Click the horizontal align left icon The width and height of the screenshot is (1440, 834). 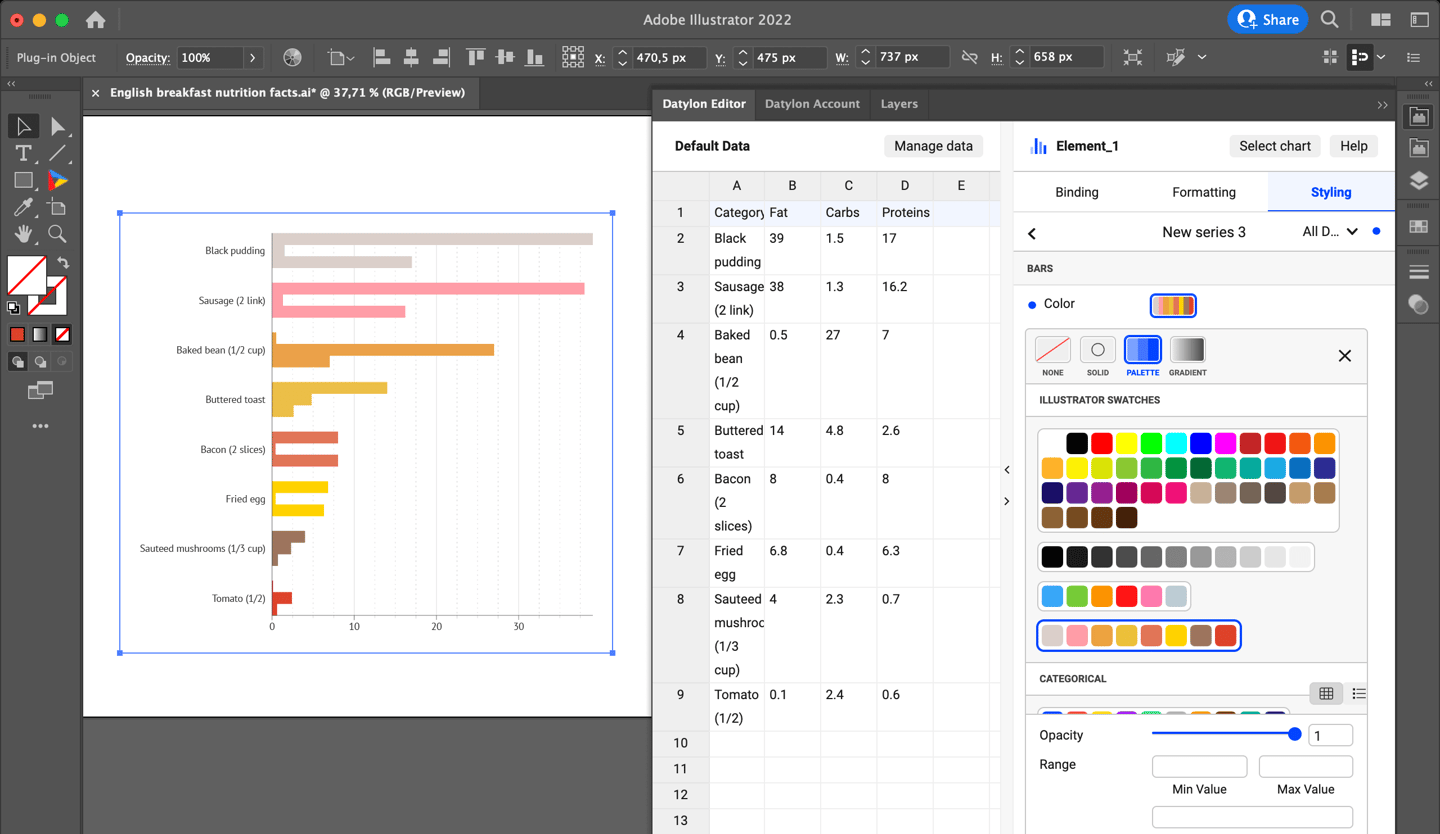point(382,57)
